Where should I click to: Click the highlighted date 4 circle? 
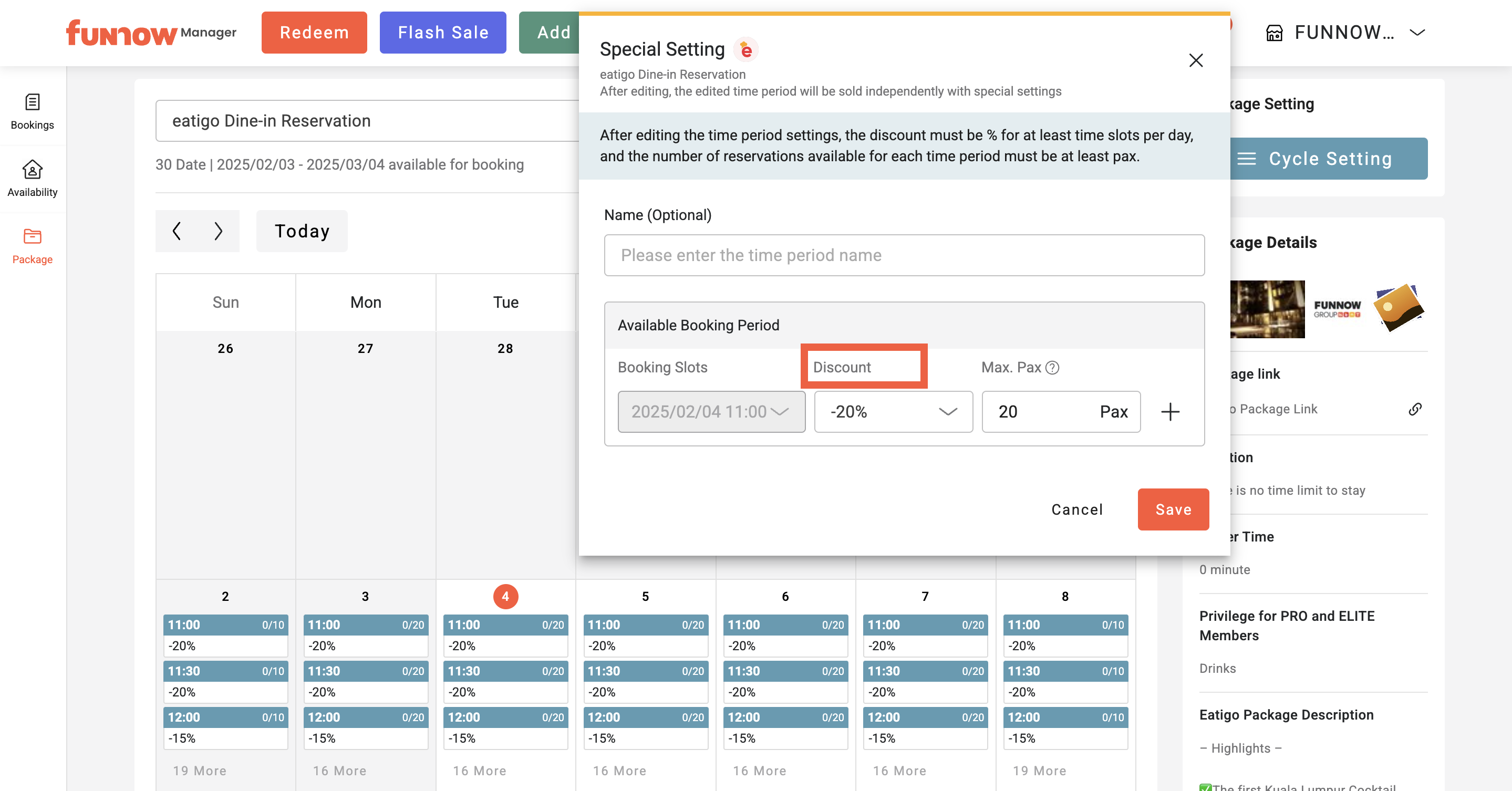(x=505, y=597)
